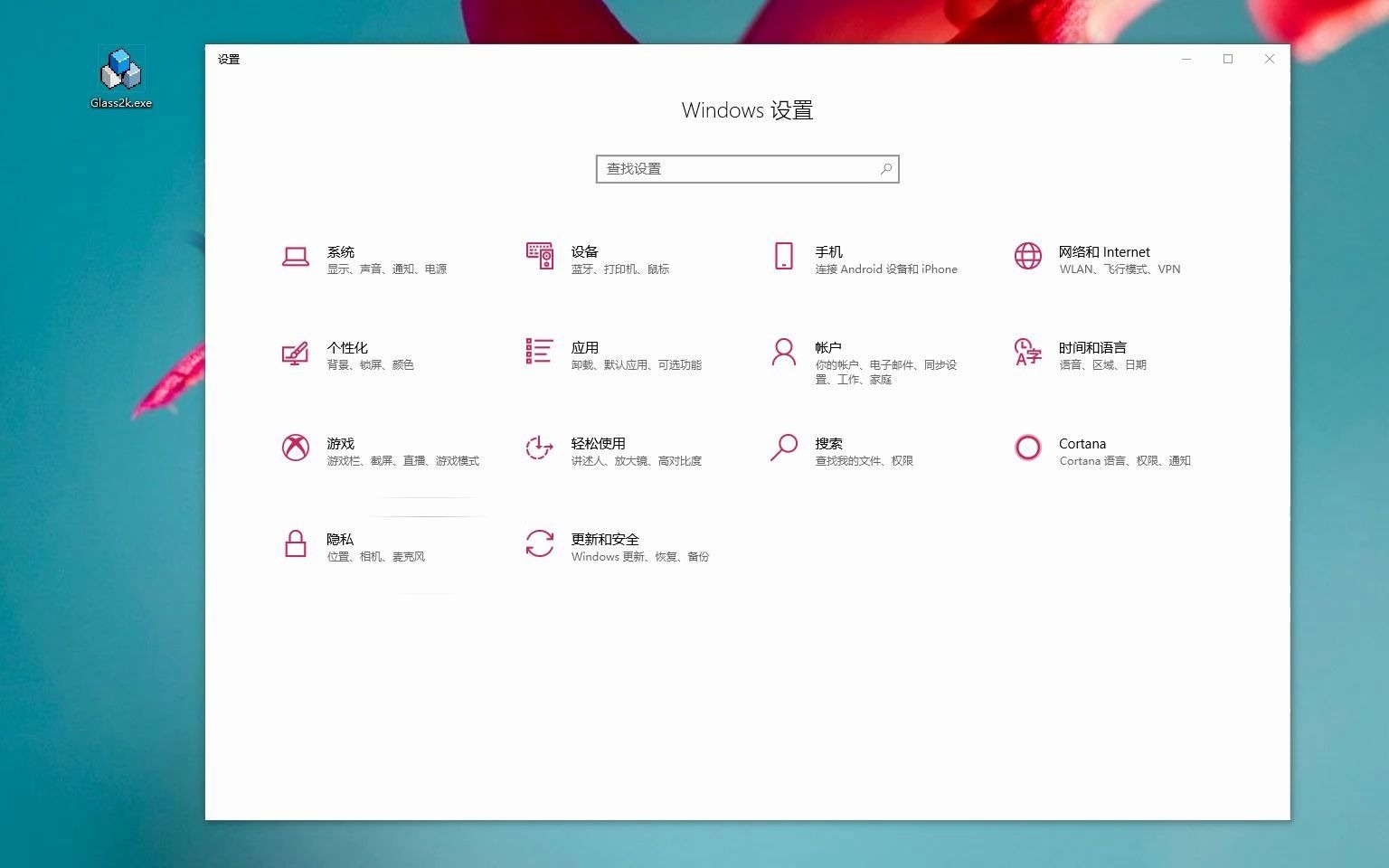Open the 搜索 category label
Viewport: 1389px width, 868px height.
click(x=829, y=444)
